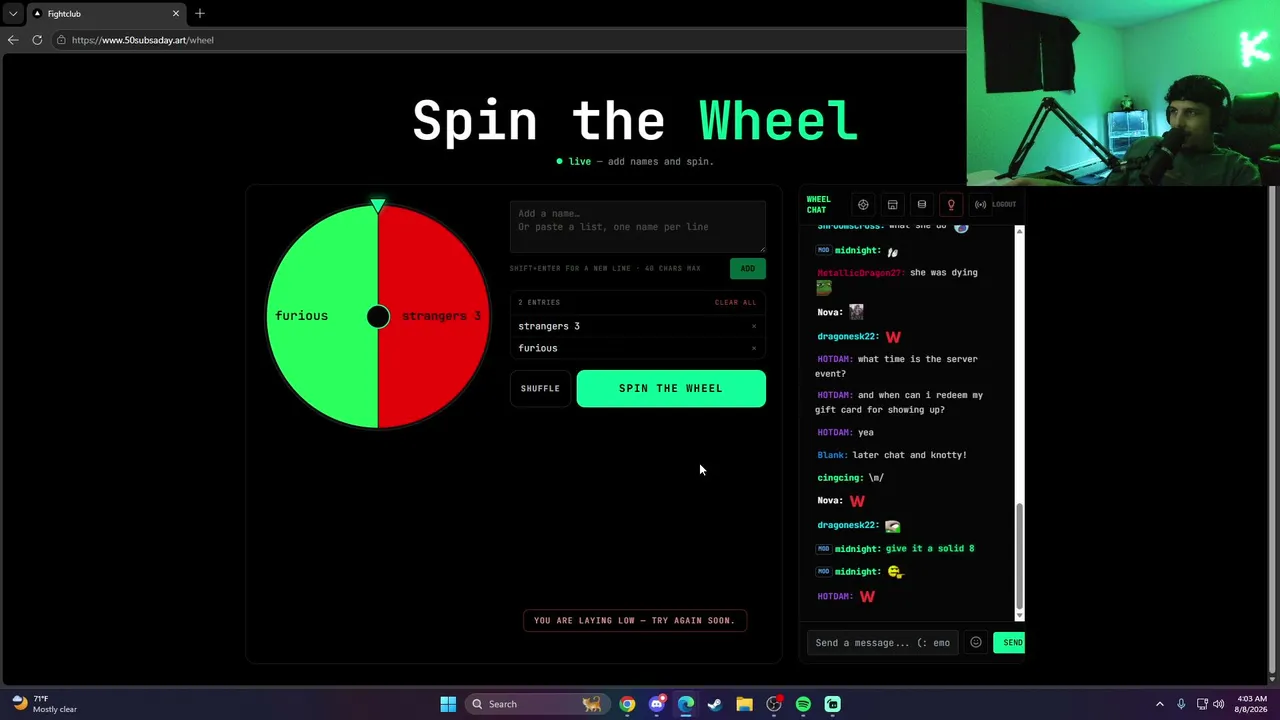Shuffle the wheel entries
This screenshot has width=1280, height=720.
point(540,388)
